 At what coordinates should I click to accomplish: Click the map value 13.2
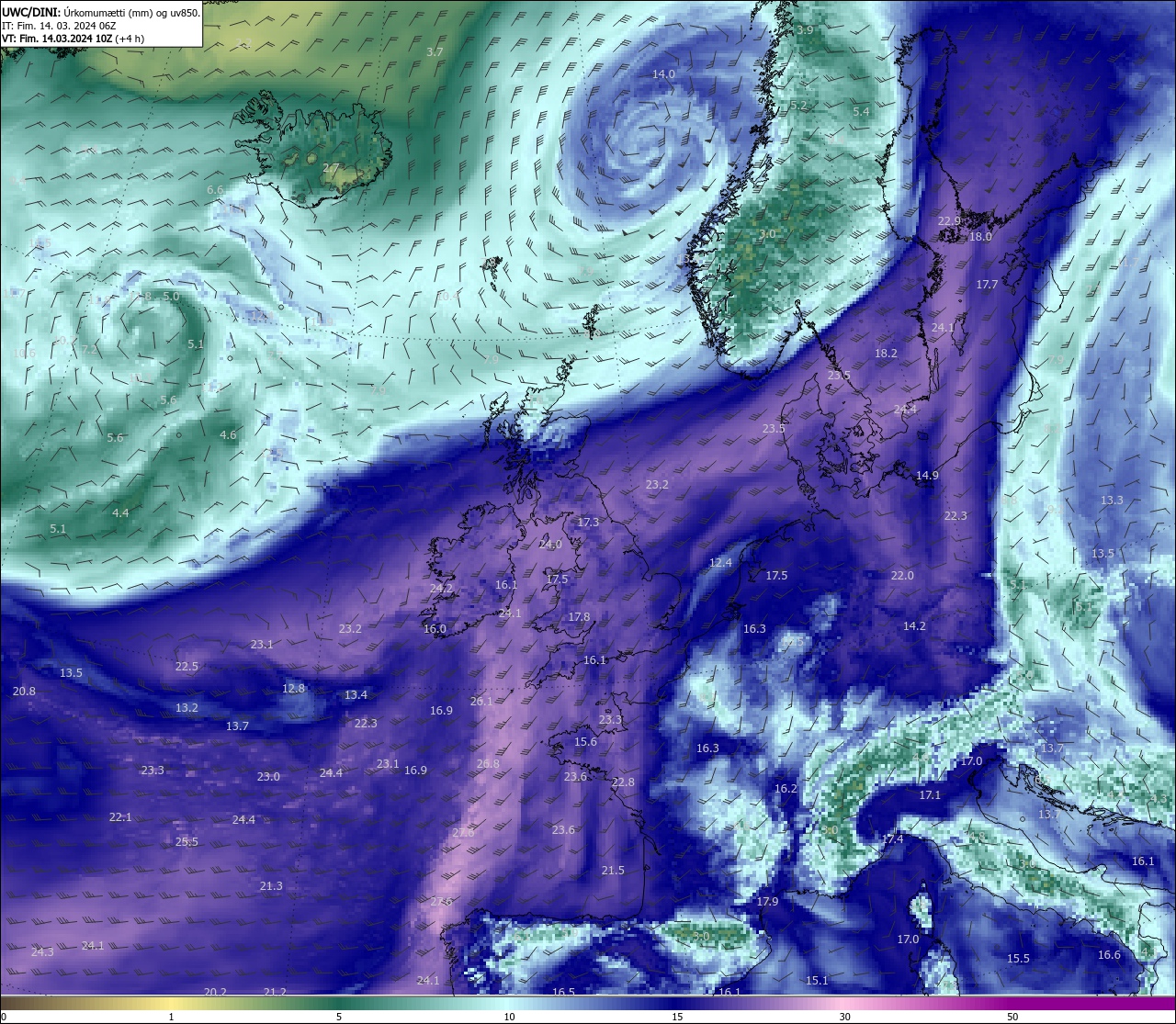click(x=187, y=707)
